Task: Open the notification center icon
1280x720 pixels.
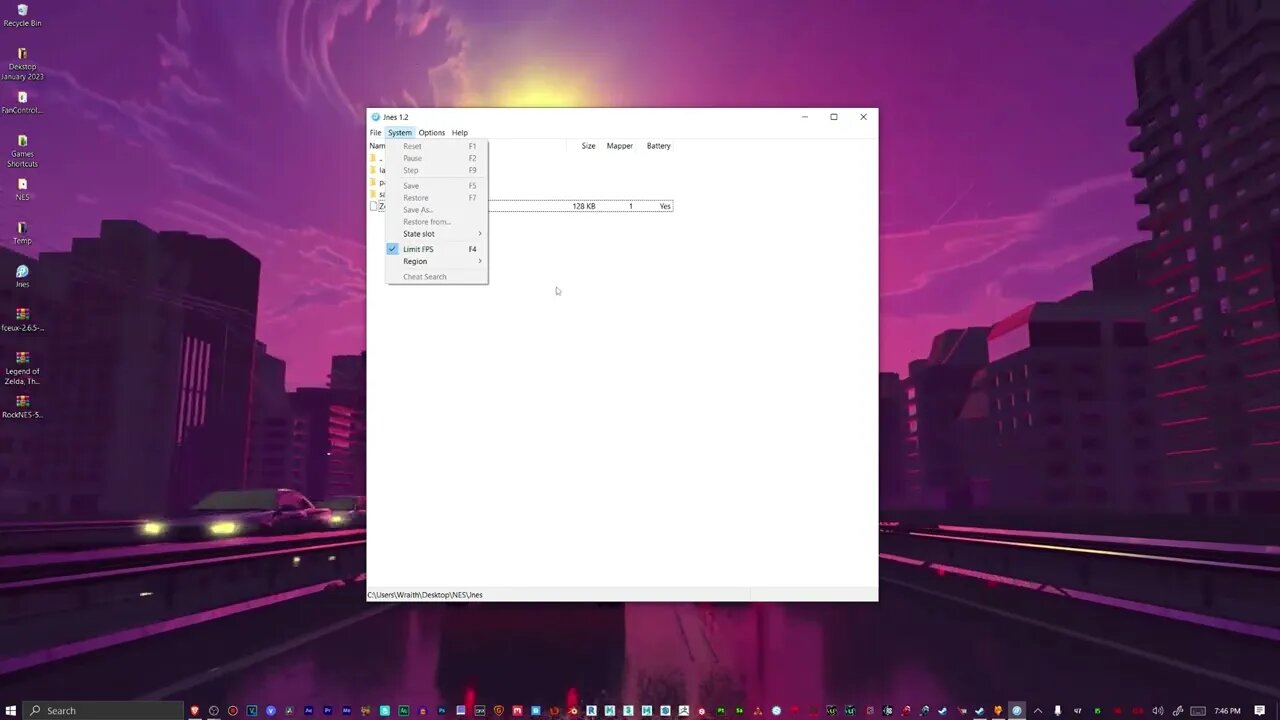Action: [x=1260, y=710]
